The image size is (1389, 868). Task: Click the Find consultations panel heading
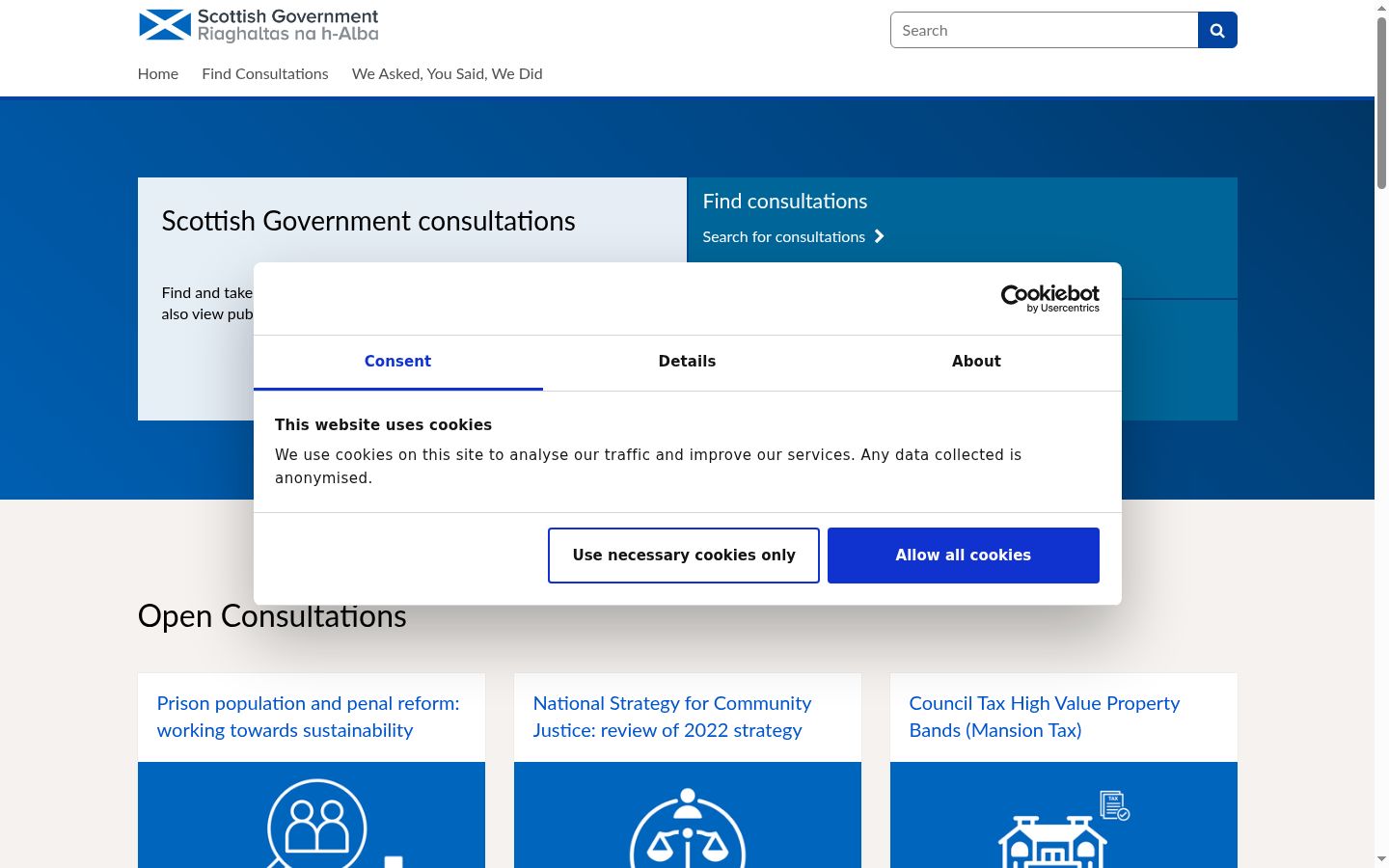pyautogui.click(x=785, y=201)
